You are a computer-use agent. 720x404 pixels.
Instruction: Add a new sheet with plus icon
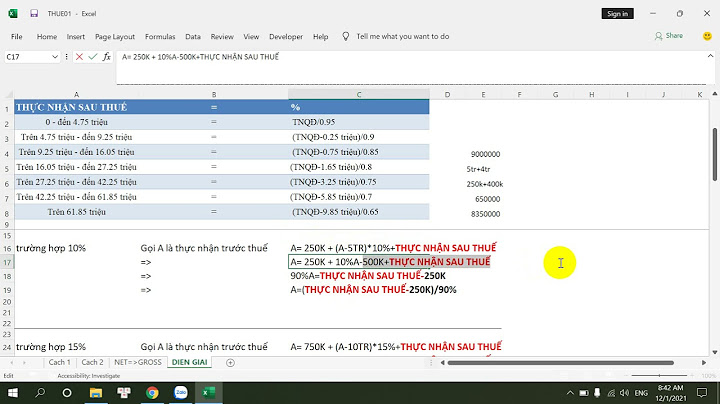[x=231, y=363]
